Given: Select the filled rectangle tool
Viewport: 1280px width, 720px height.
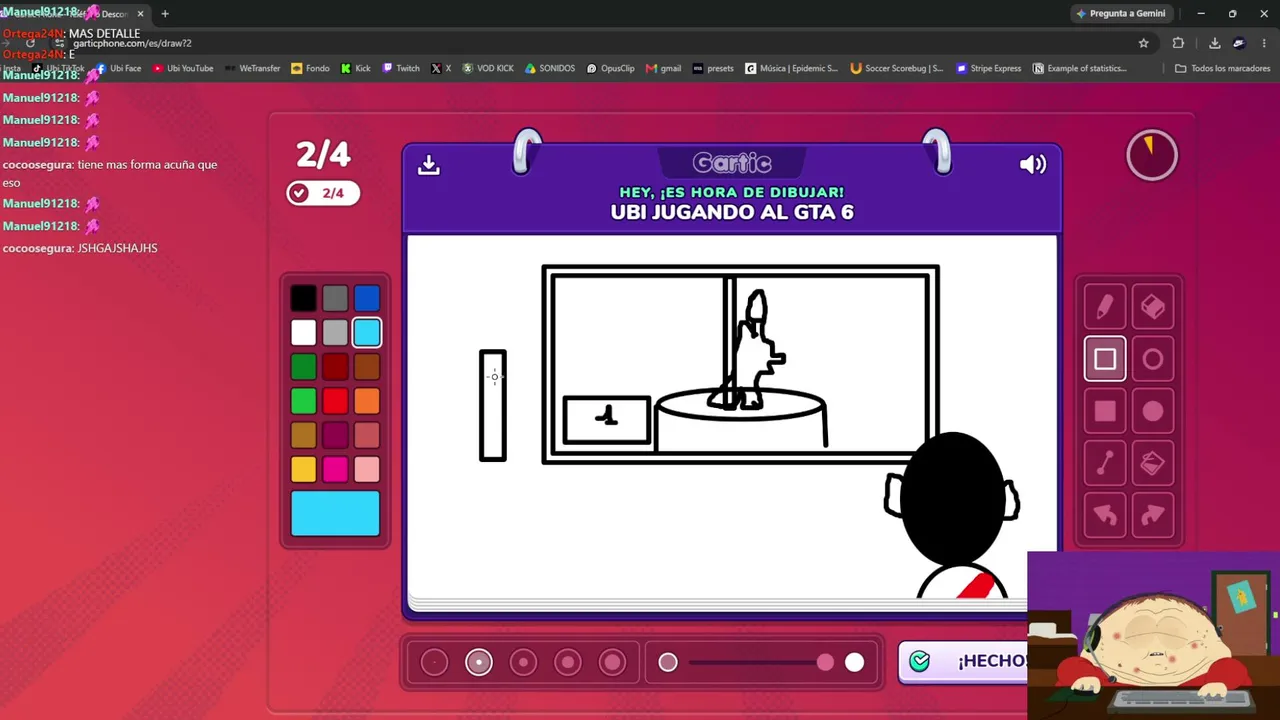Looking at the screenshot, I should pyautogui.click(x=1105, y=411).
